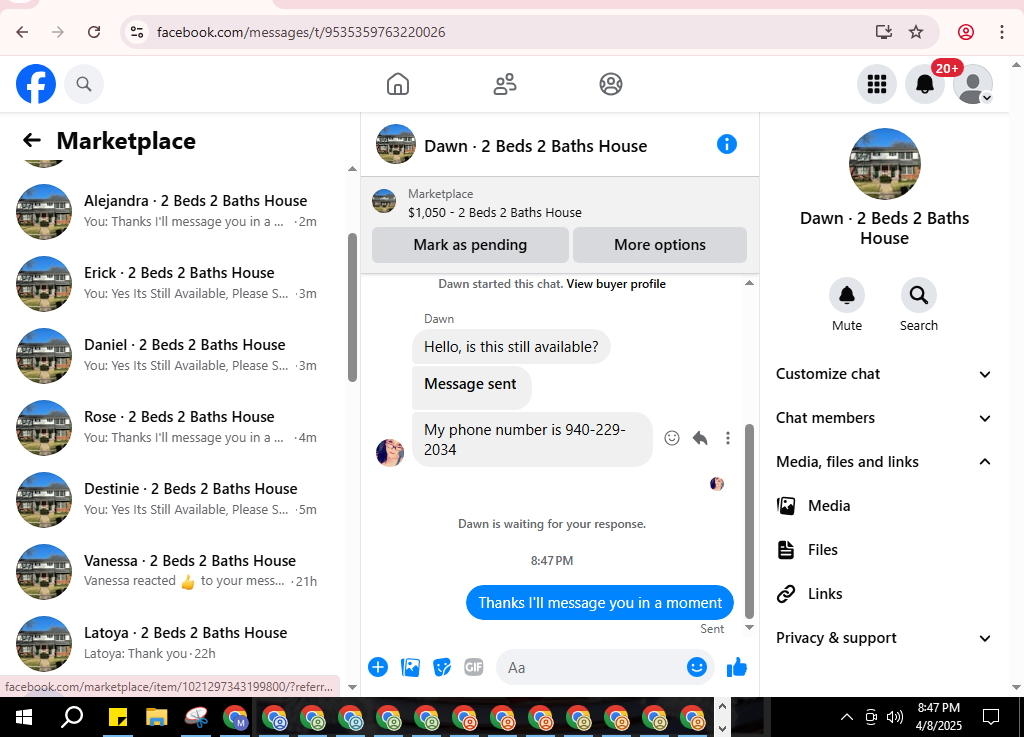Open the notifications bell with 20+ badge
Image resolution: width=1024 pixels, height=737 pixels.
[925, 84]
